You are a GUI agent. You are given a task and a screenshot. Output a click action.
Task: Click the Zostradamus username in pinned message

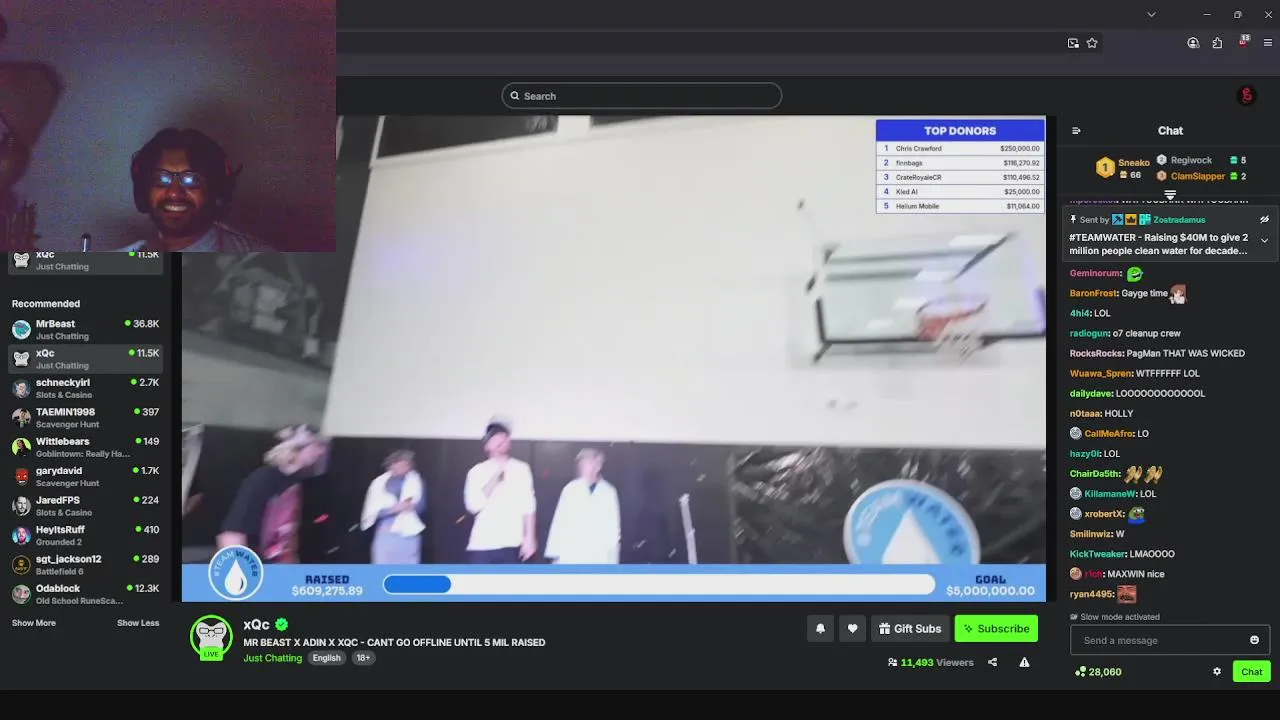tap(1179, 220)
